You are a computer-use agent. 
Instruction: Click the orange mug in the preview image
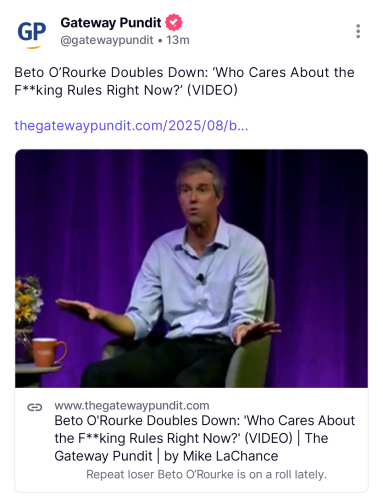49,352
